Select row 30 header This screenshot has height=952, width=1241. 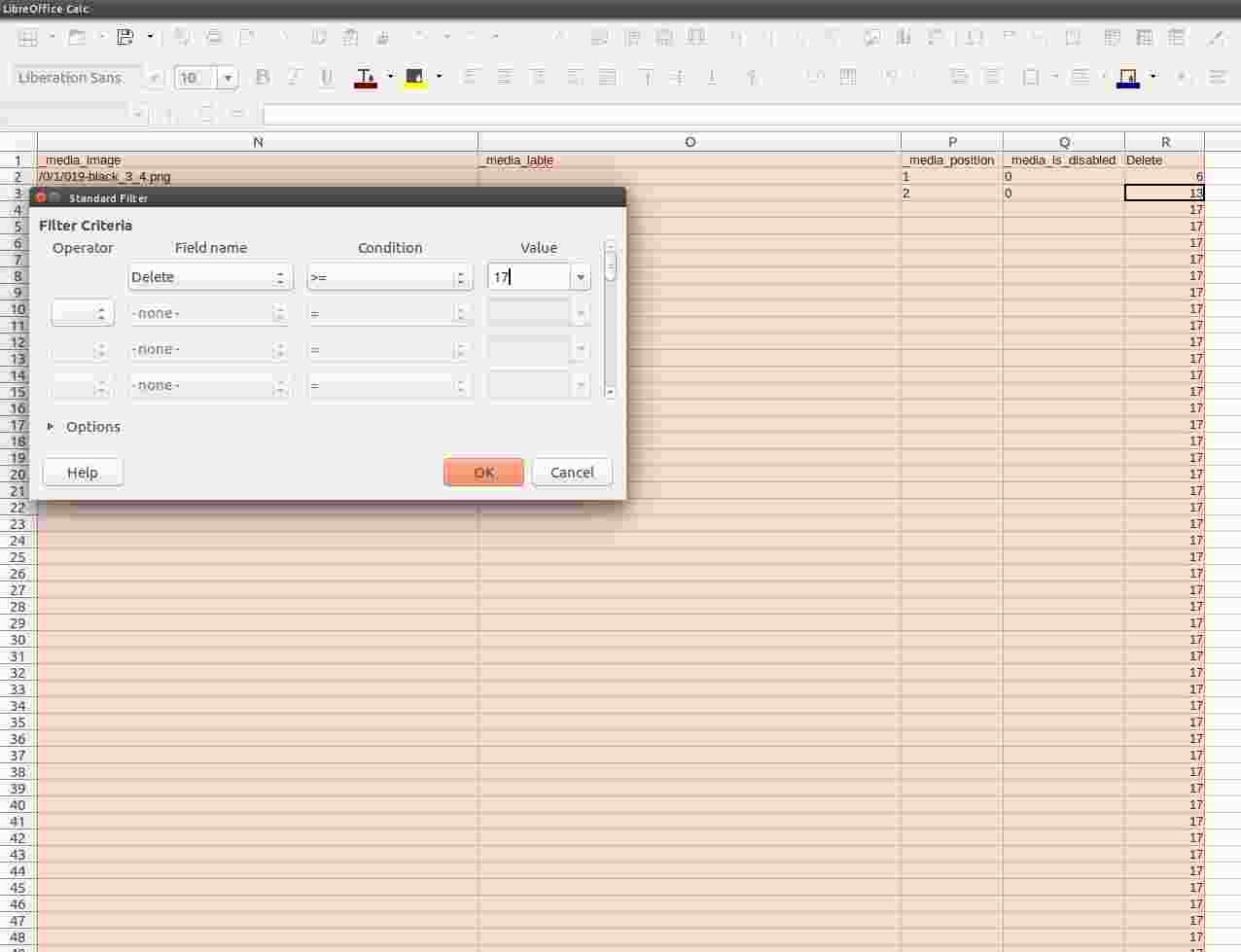18,640
